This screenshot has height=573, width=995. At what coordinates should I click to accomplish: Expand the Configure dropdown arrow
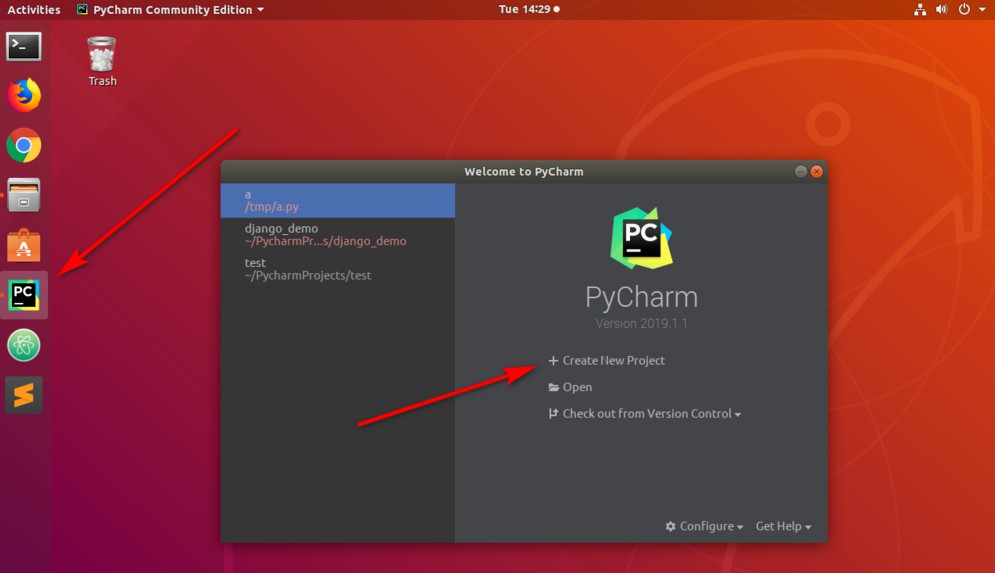click(x=740, y=527)
